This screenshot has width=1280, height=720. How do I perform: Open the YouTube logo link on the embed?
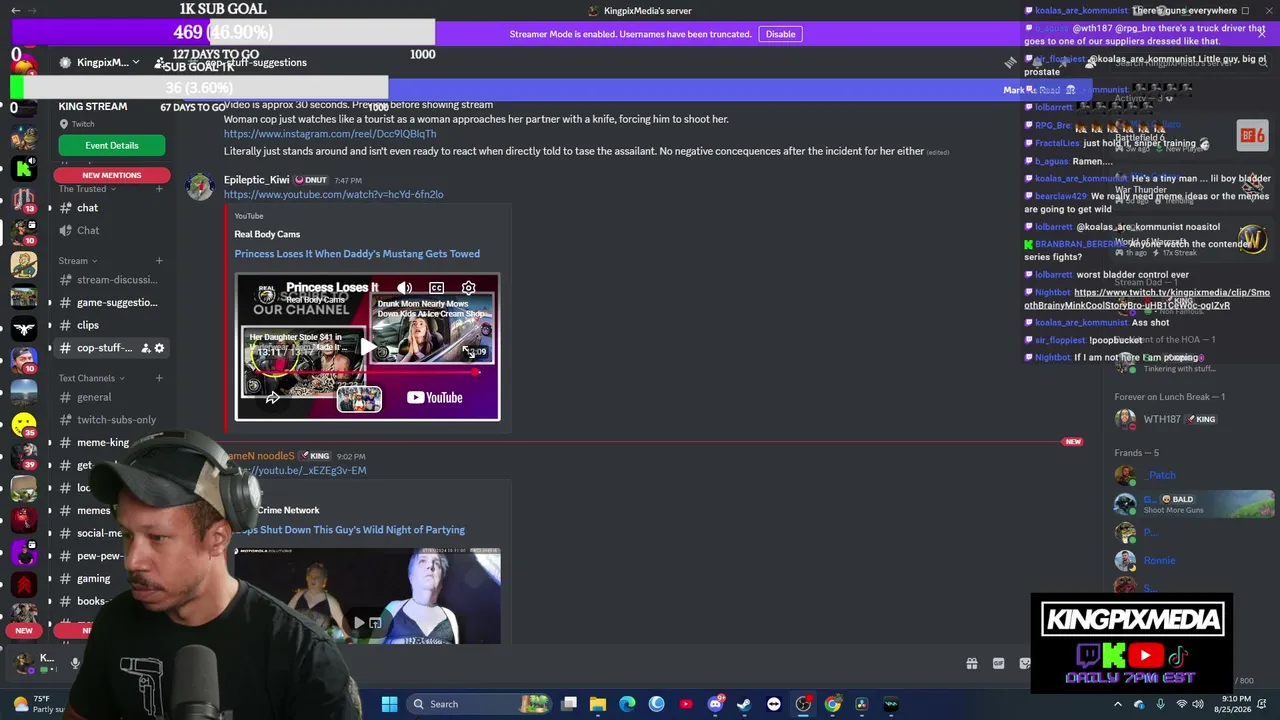(x=435, y=398)
